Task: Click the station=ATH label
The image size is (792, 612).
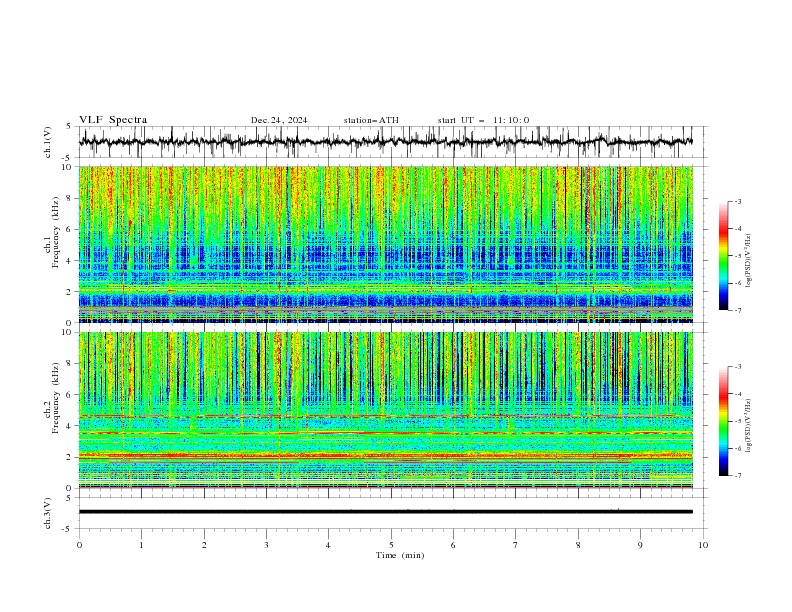Action: (371, 120)
